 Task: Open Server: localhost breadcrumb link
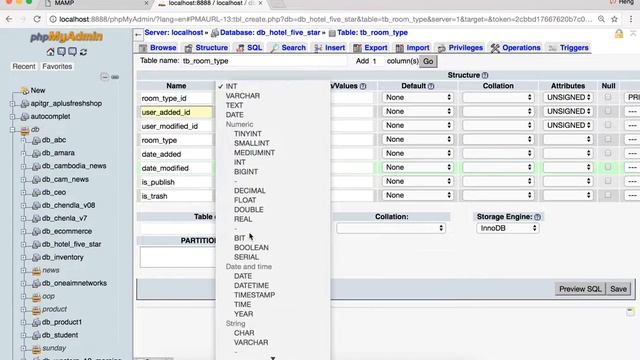coord(174,33)
